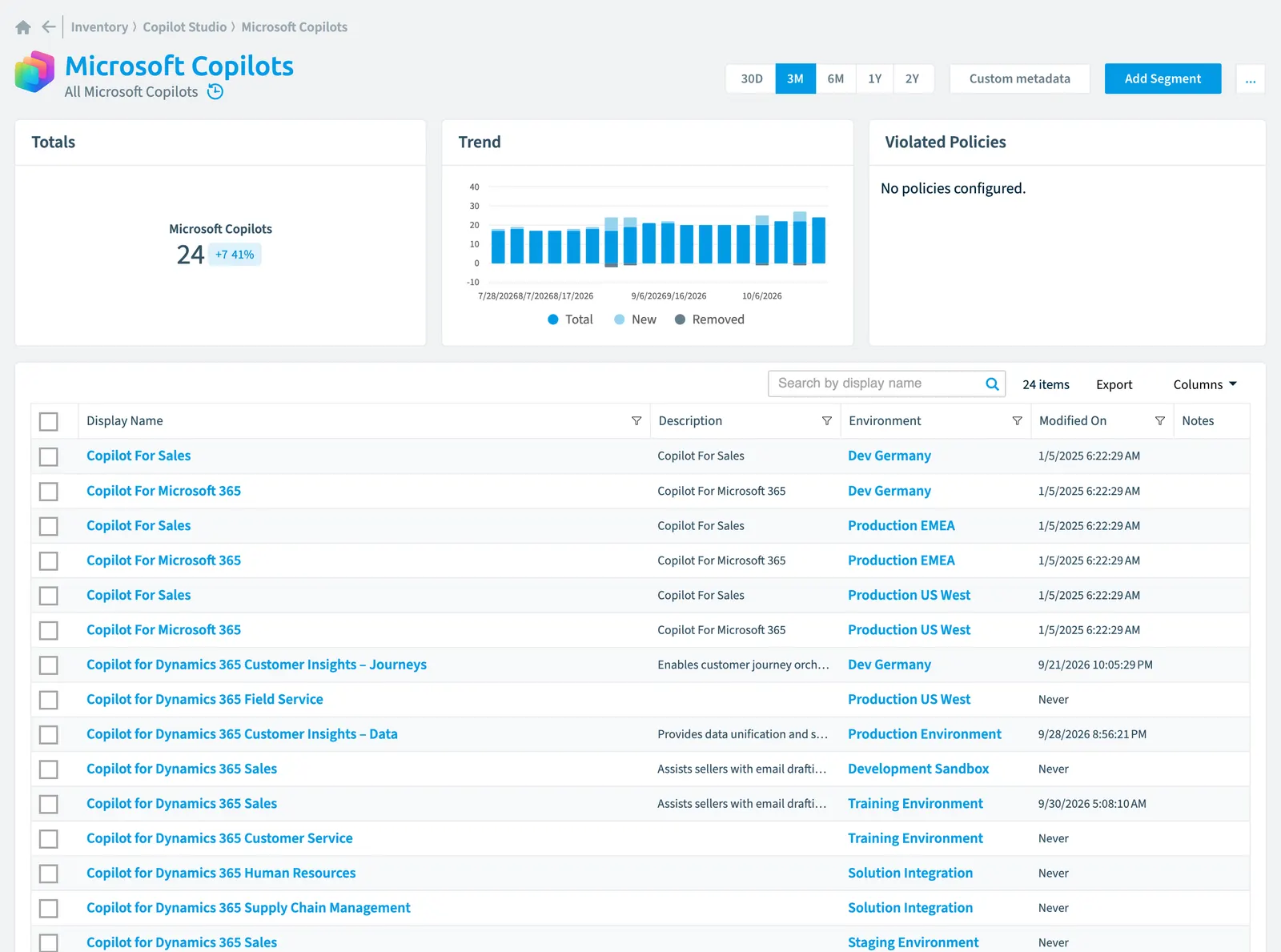Open Custom metadata
The height and width of the screenshot is (952, 1281).
pyautogui.click(x=1020, y=78)
